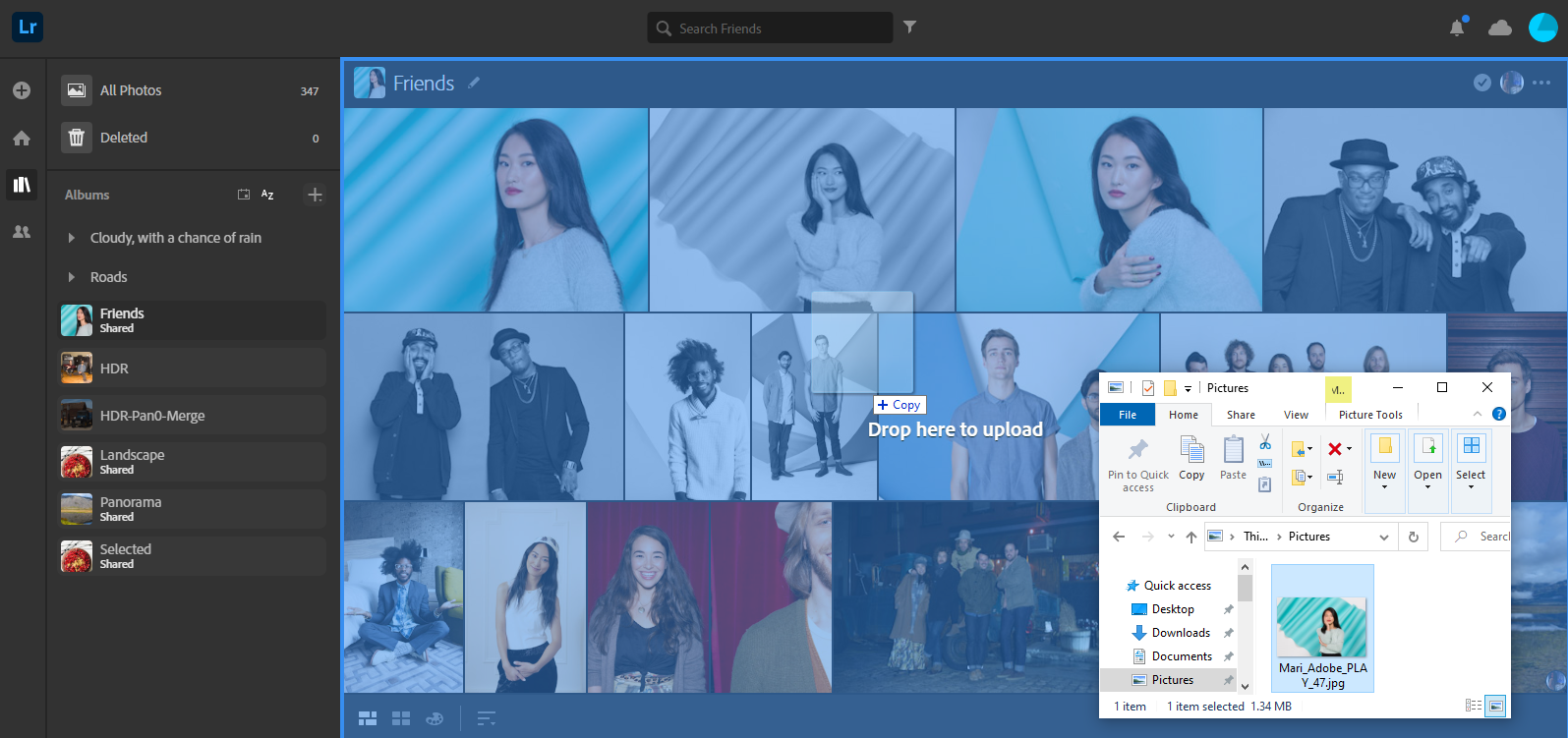Click the Rename icon in Explorer ribbon
This screenshot has height=738, width=1568.
[1335, 477]
